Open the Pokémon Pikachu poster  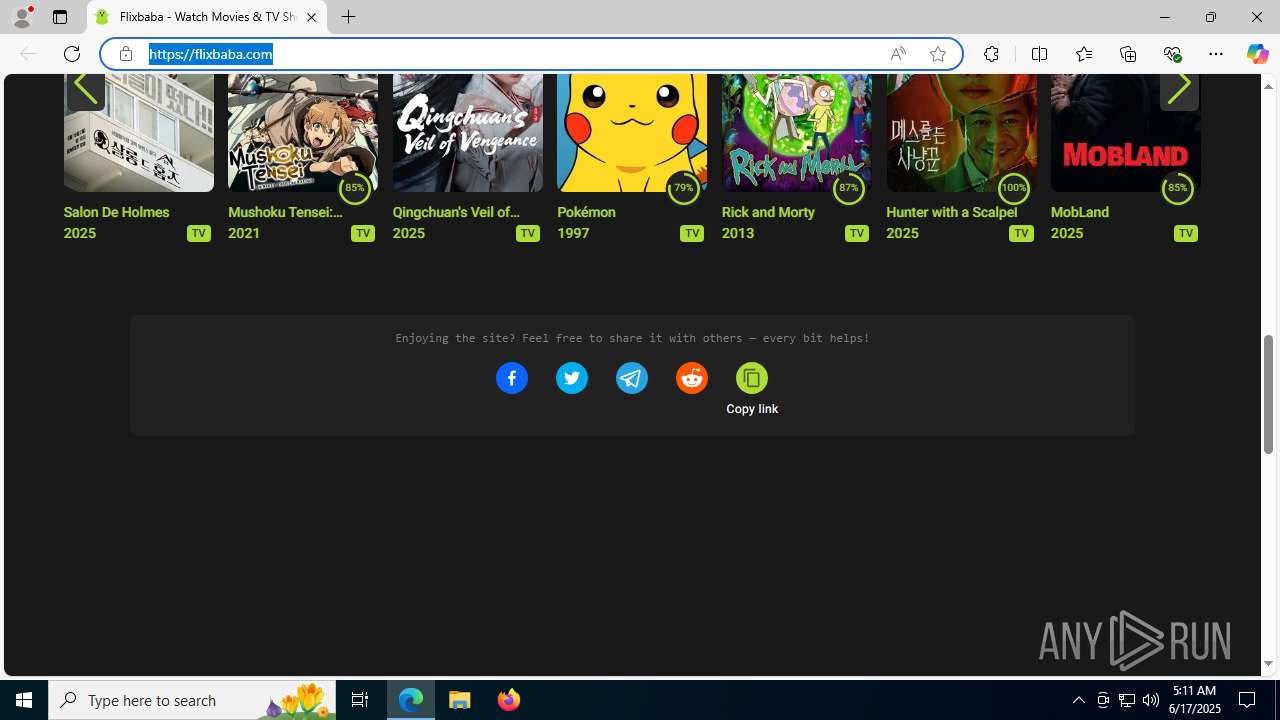tap(632, 132)
